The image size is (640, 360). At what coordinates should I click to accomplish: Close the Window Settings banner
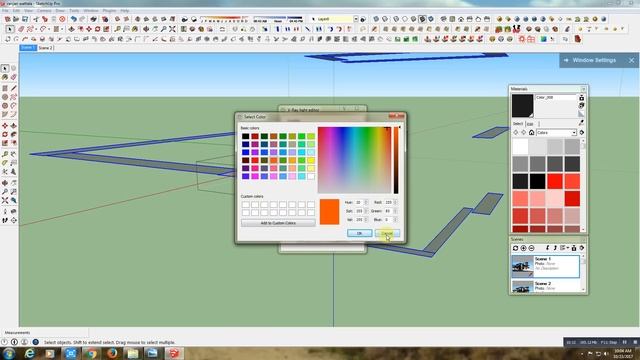point(631,60)
